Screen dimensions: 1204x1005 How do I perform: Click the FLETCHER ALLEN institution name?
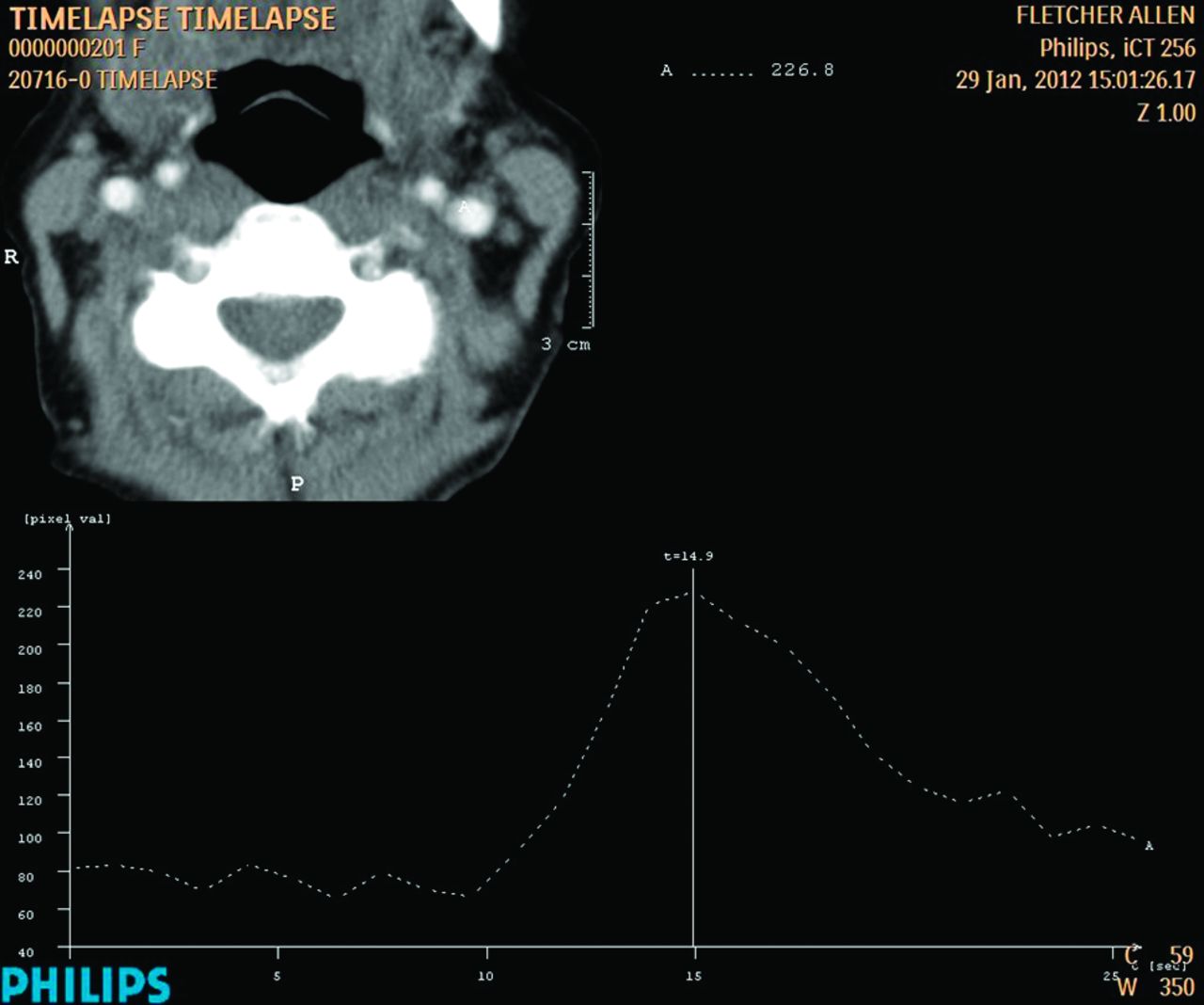[x=1104, y=16]
